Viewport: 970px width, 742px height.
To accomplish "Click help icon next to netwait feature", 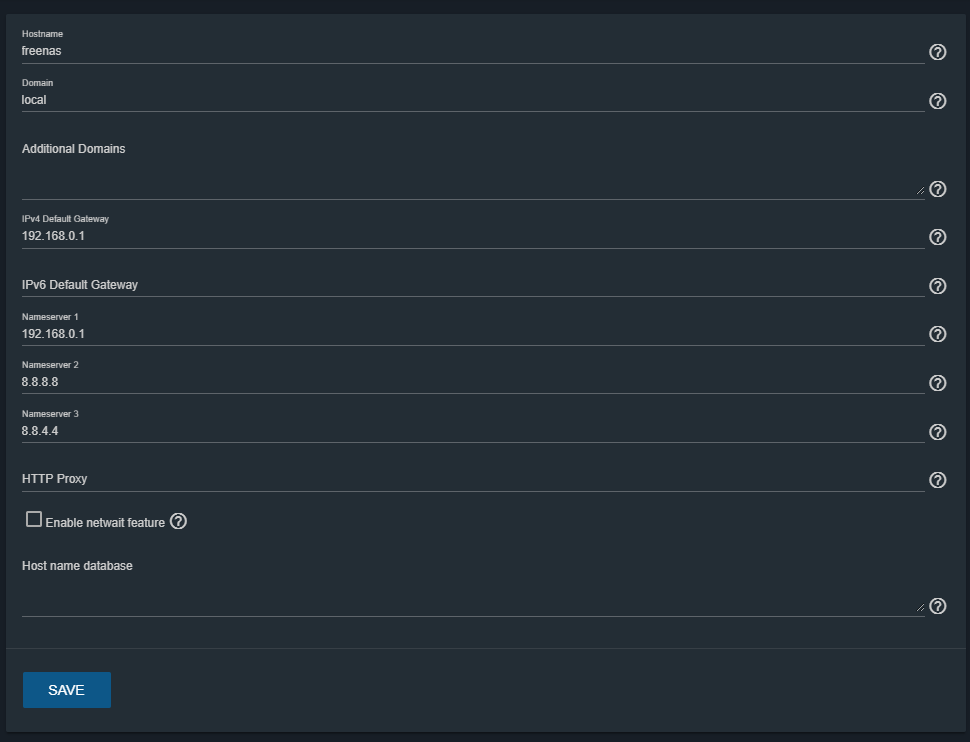I will (x=178, y=522).
